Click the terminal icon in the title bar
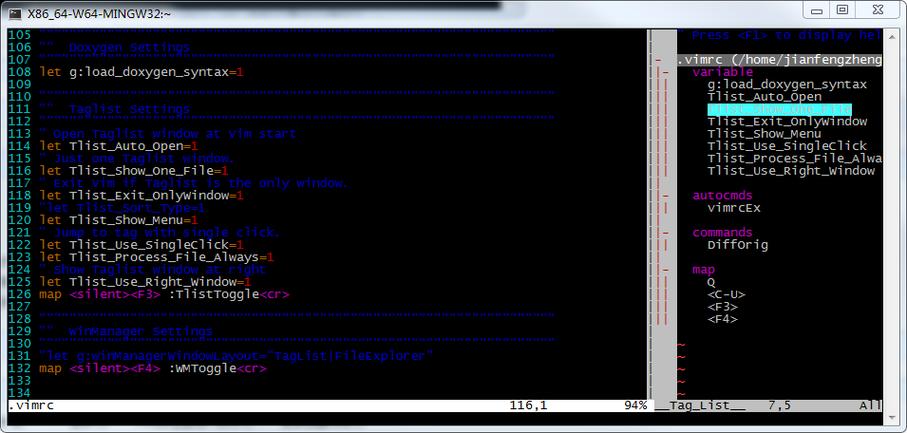Image resolution: width=907 pixels, height=433 pixels. [x=15, y=13]
